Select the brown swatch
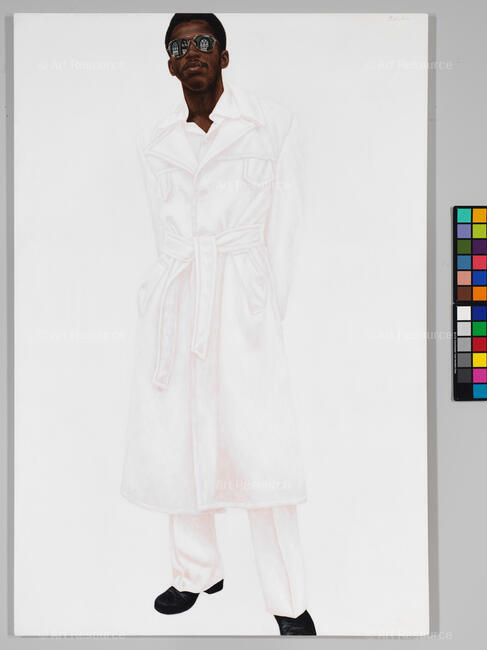 point(464,293)
